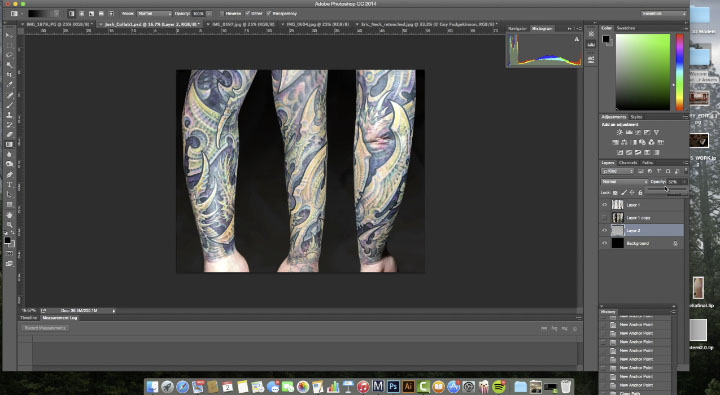Open layer filter Kind dropdown
The image size is (720, 395).
pos(618,171)
